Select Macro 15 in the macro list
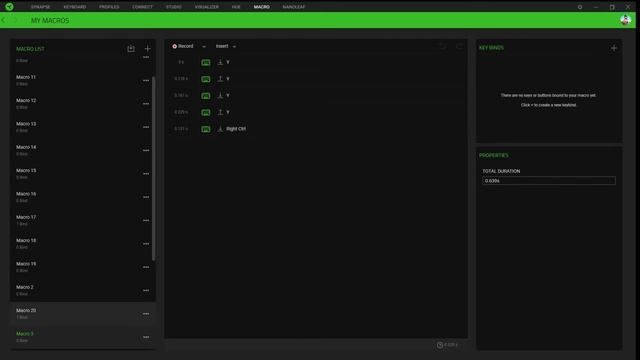 (82, 173)
